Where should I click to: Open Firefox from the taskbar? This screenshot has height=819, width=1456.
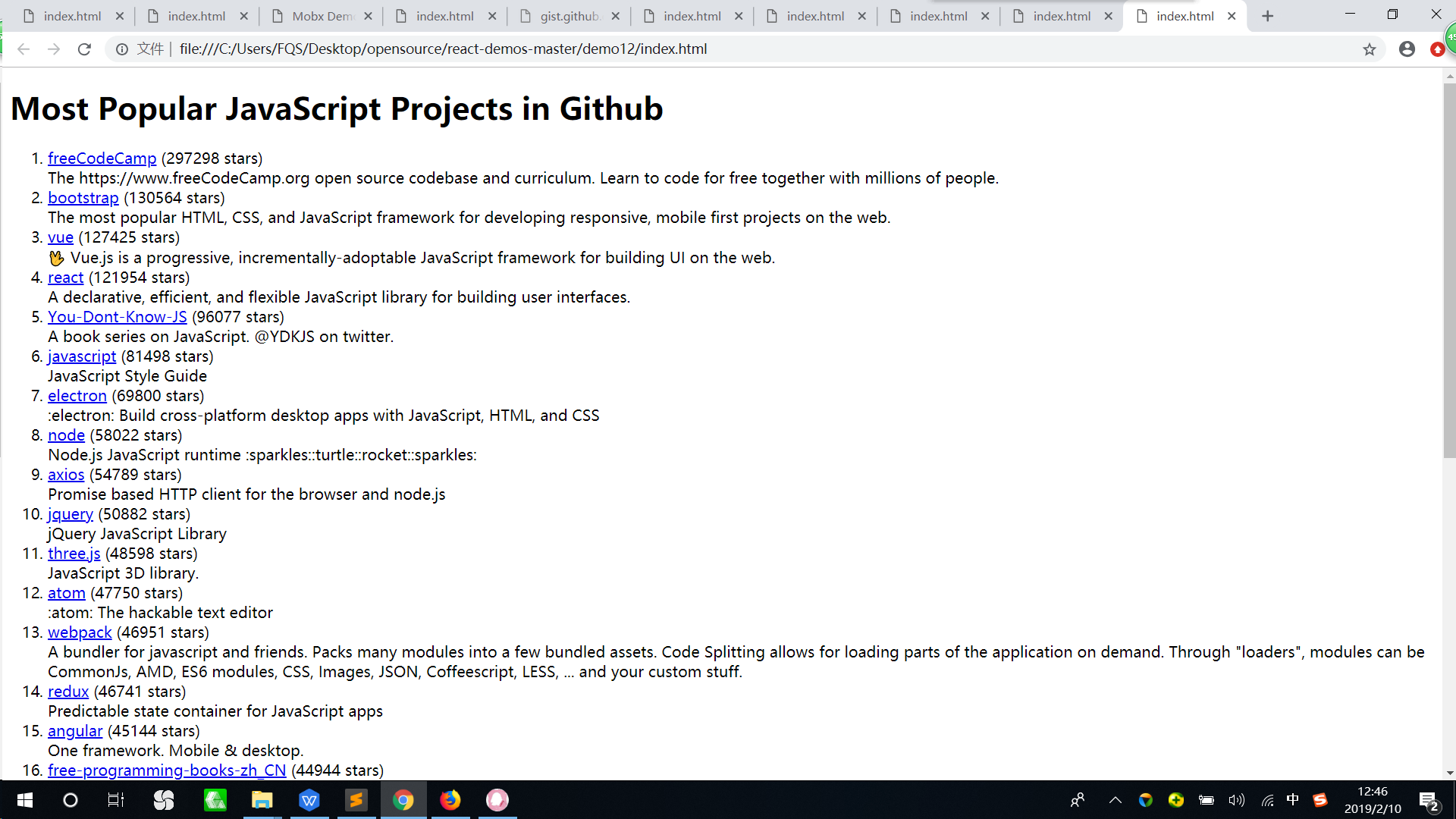(x=450, y=800)
